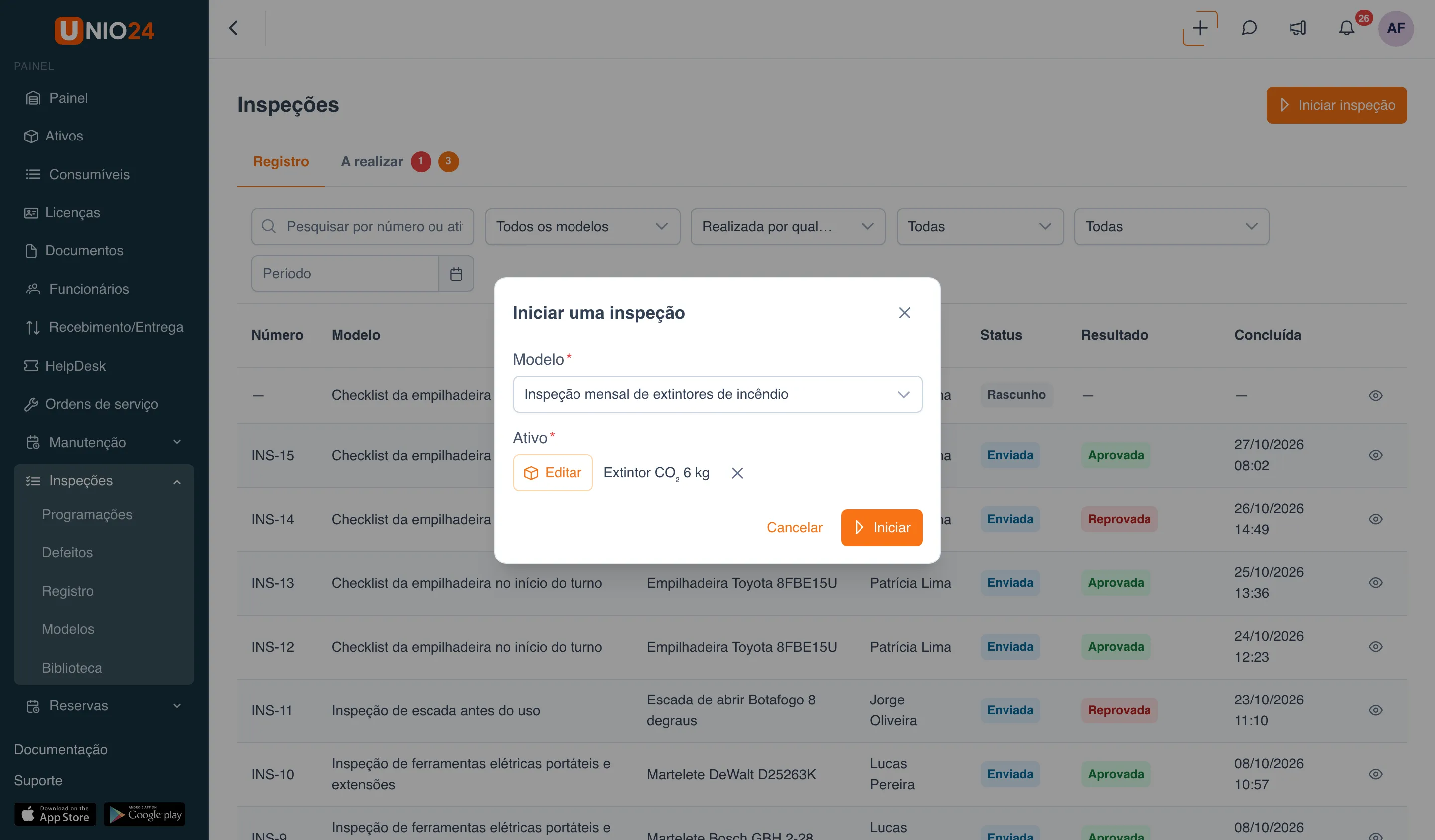Remove the selected asset Extintor CO2 6 kg

(x=737, y=473)
